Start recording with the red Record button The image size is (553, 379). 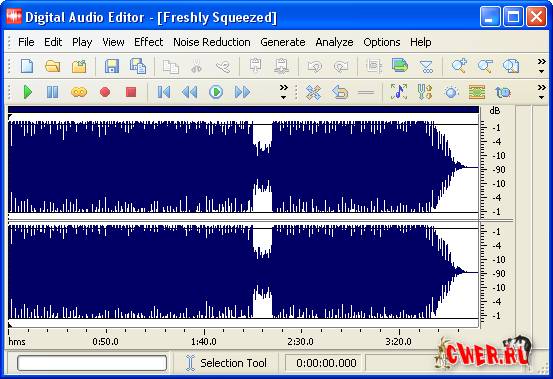pos(105,92)
